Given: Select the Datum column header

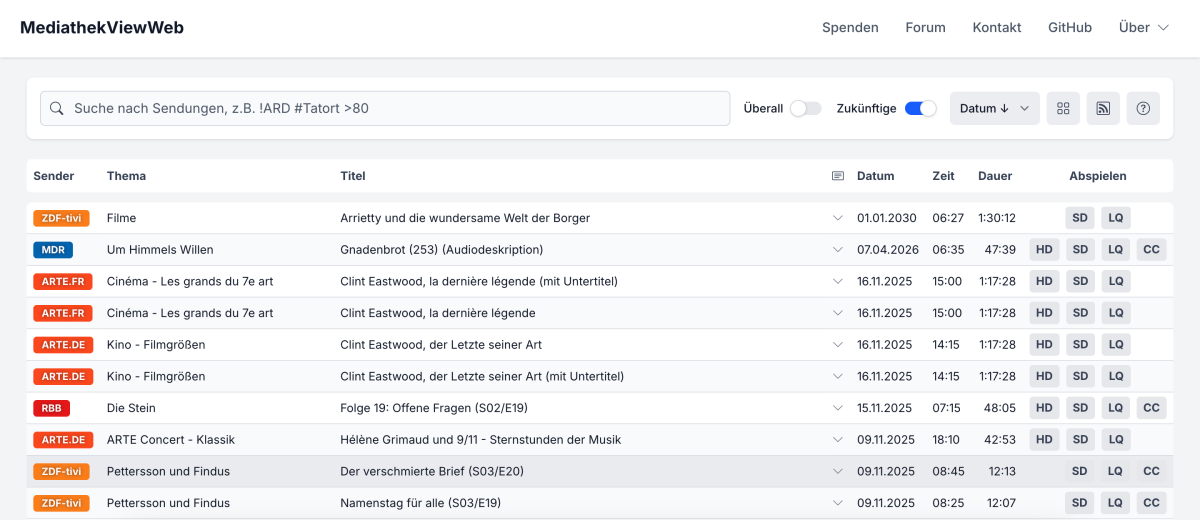Looking at the screenshot, I should point(876,176).
